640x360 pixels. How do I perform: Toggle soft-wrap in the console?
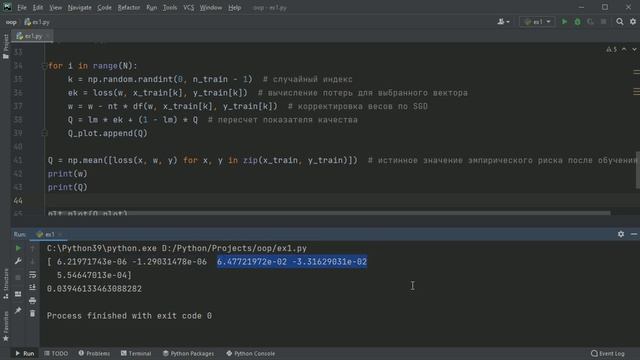coord(33,275)
